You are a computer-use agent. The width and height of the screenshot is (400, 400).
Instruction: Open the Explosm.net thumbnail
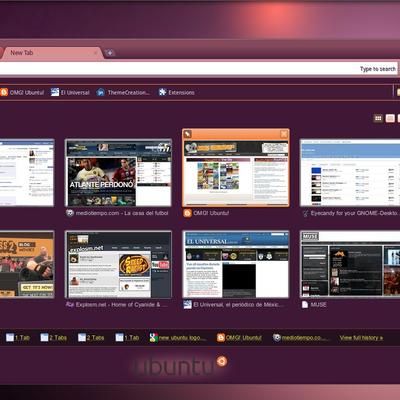(x=118, y=264)
